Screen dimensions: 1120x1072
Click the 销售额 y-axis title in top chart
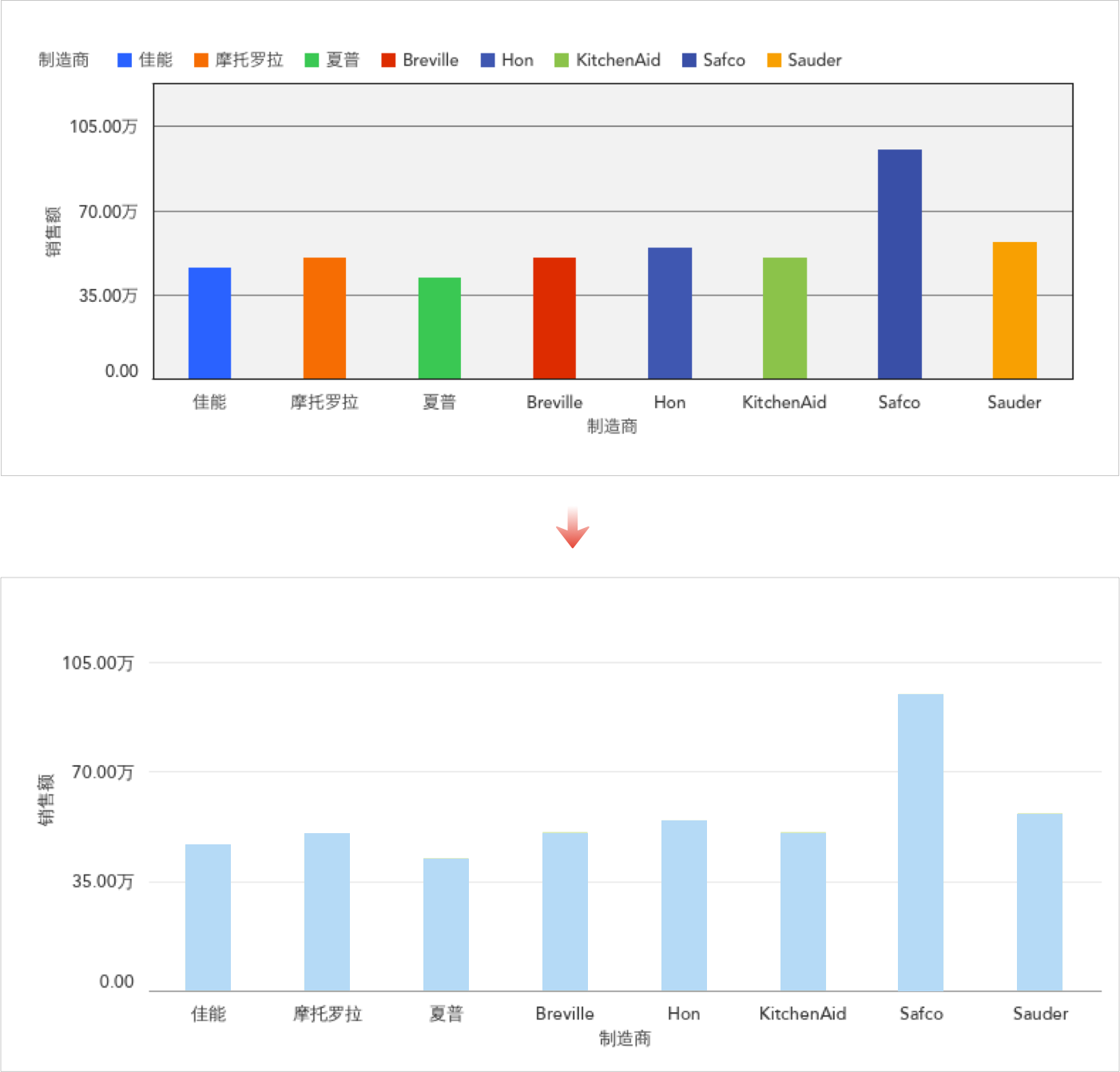coord(53,232)
